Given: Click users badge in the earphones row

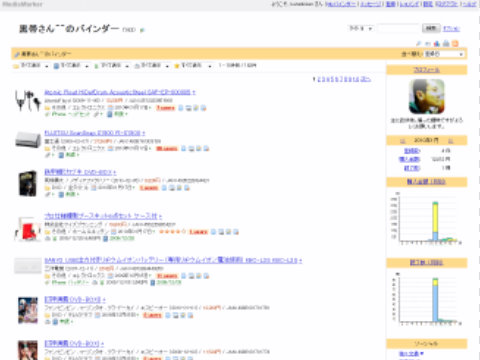Looking at the screenshot, I should click(166, 108).
